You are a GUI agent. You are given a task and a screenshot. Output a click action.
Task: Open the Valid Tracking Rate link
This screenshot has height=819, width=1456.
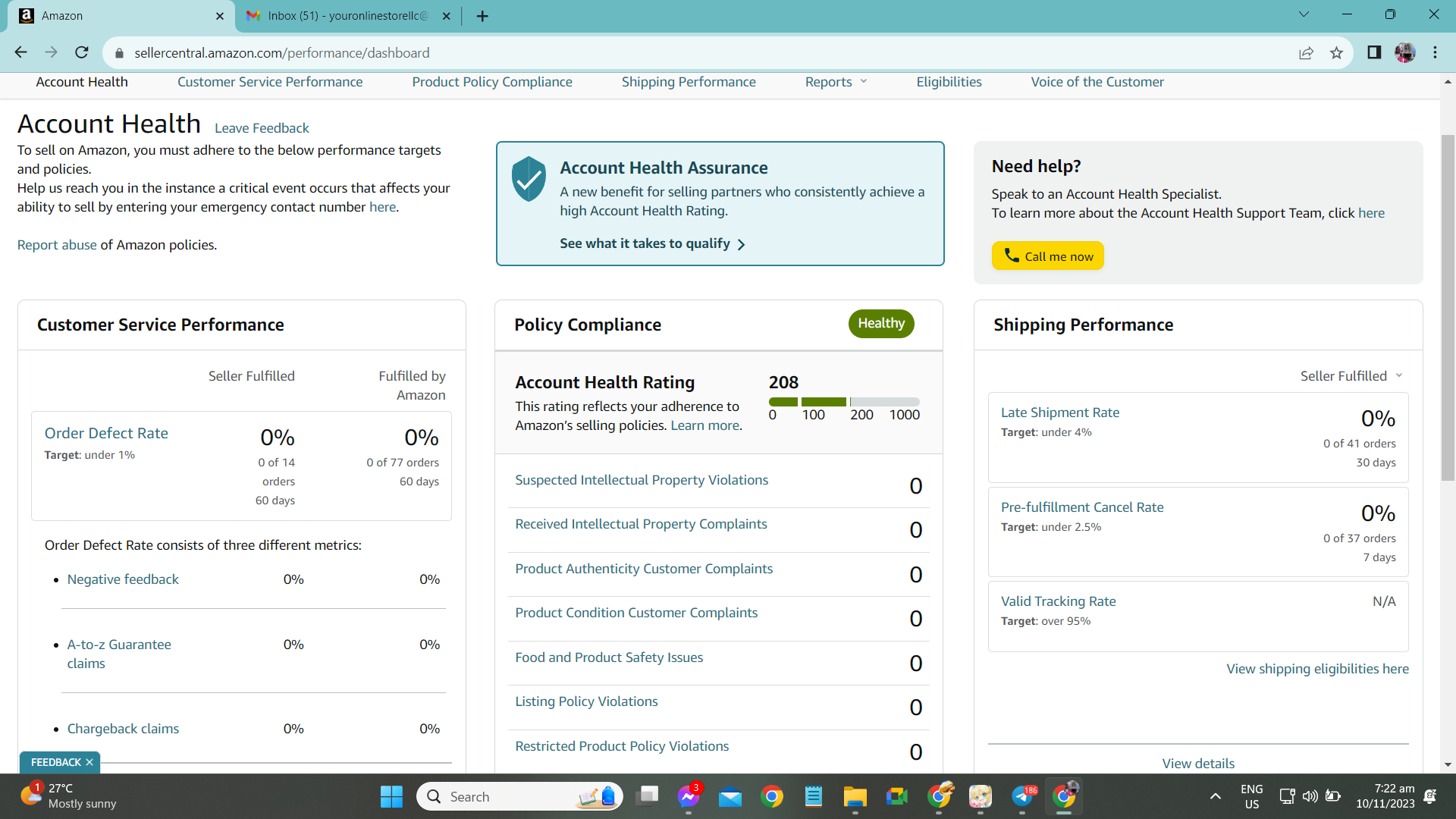1058,601
